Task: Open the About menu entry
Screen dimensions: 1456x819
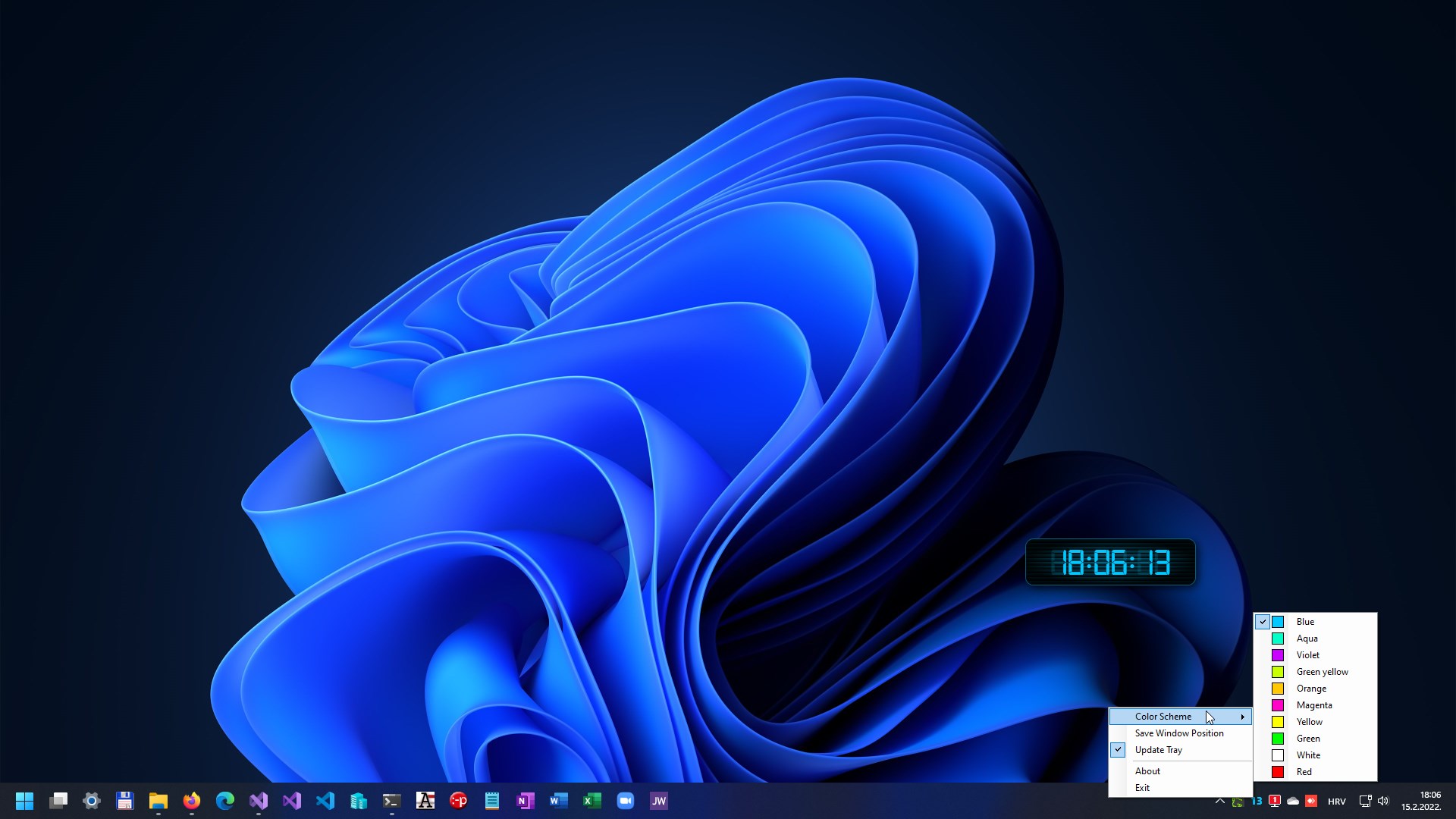Action: pos(1181,771)
